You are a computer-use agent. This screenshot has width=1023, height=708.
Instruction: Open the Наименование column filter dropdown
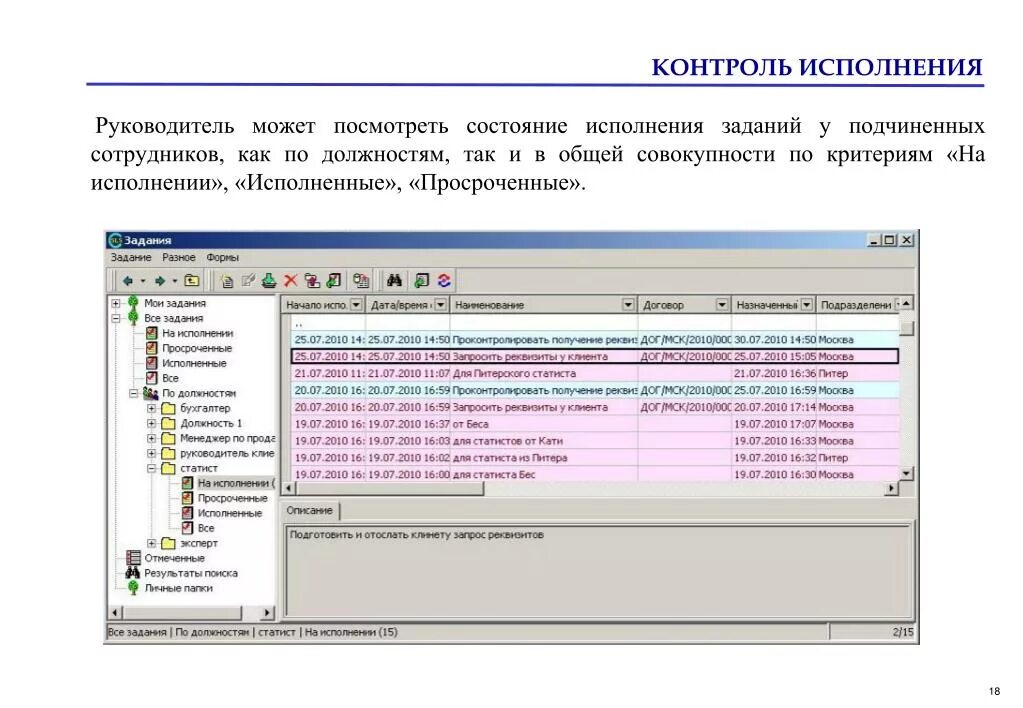click(x=628, y=305)
